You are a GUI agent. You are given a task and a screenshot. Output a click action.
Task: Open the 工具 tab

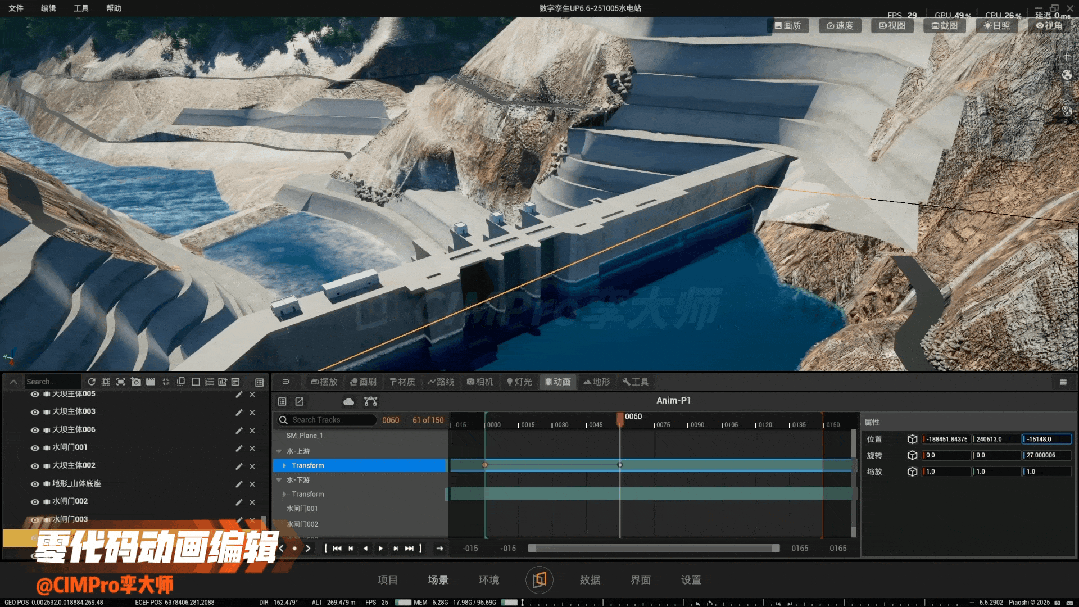[636, 382]
